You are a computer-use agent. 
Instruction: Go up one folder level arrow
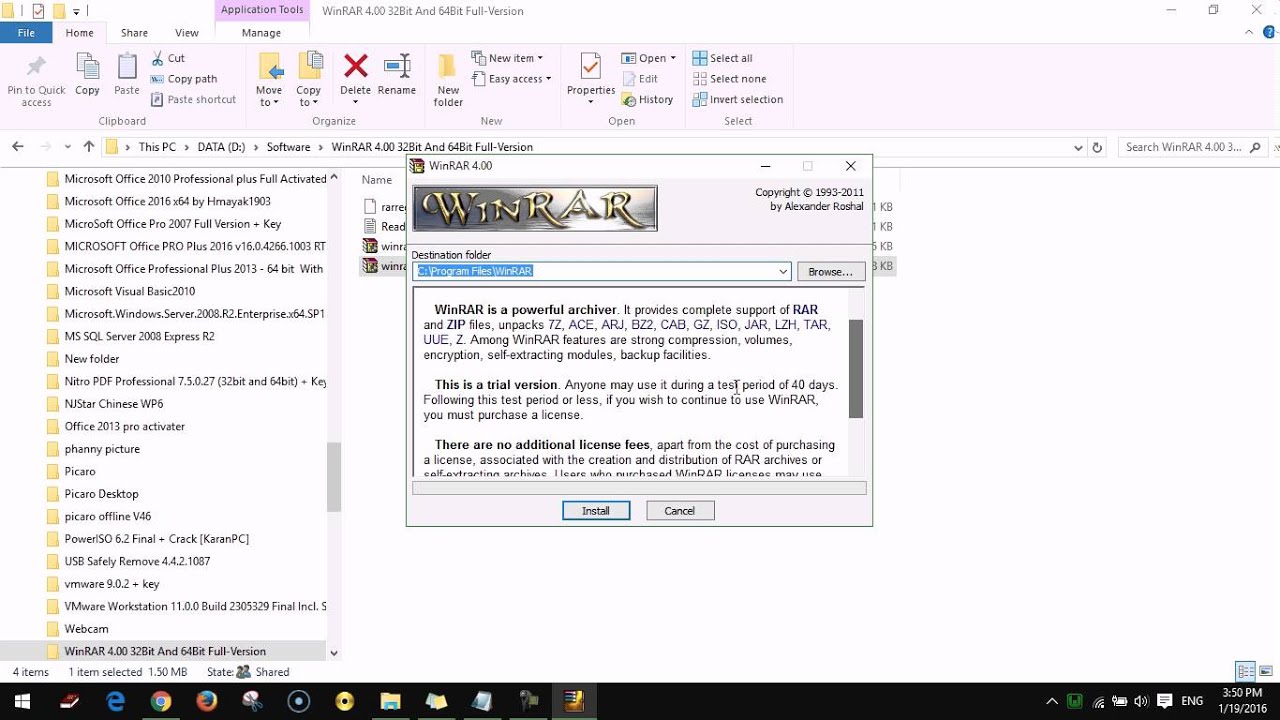(88, 146)
